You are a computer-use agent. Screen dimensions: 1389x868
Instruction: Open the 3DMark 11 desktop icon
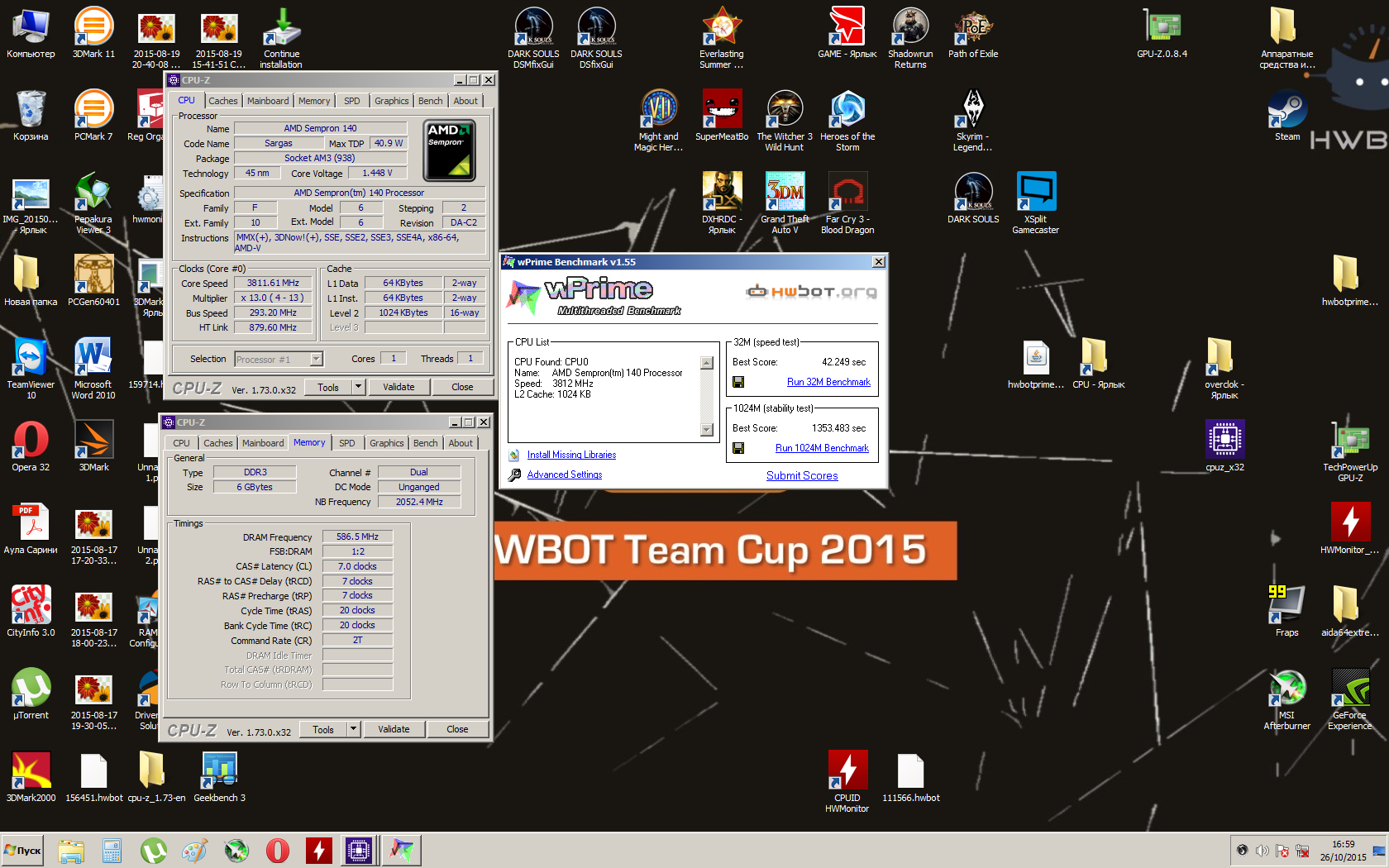pos(93,33)
